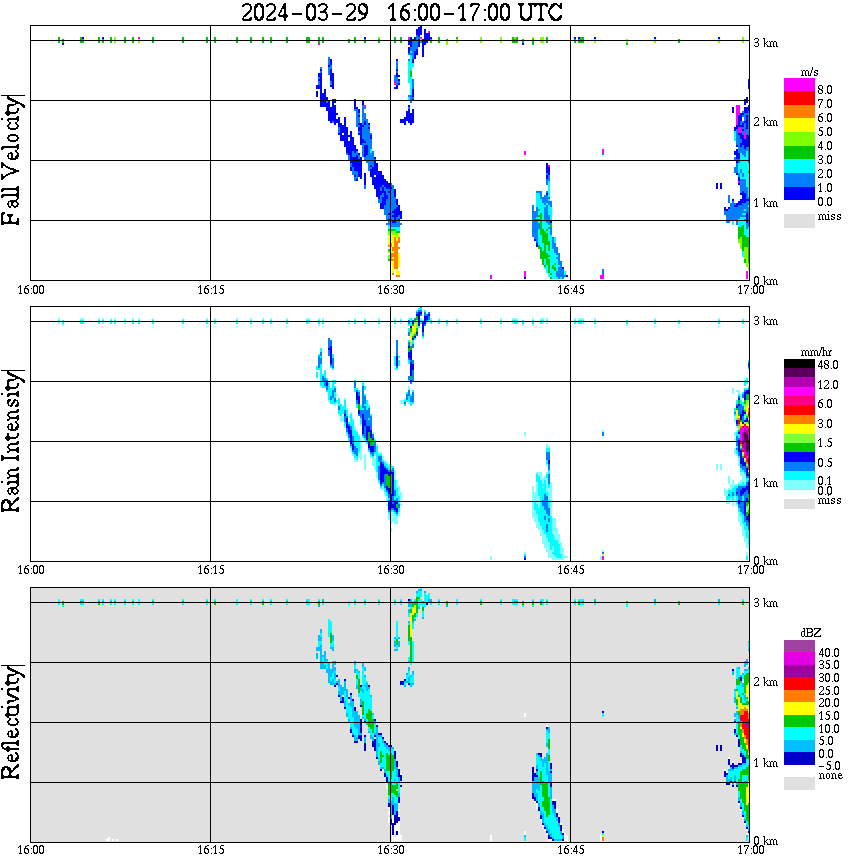850x868 pixels.
Task: Click the chart title date 2024-03-29
Action: (x=305, y=12)
